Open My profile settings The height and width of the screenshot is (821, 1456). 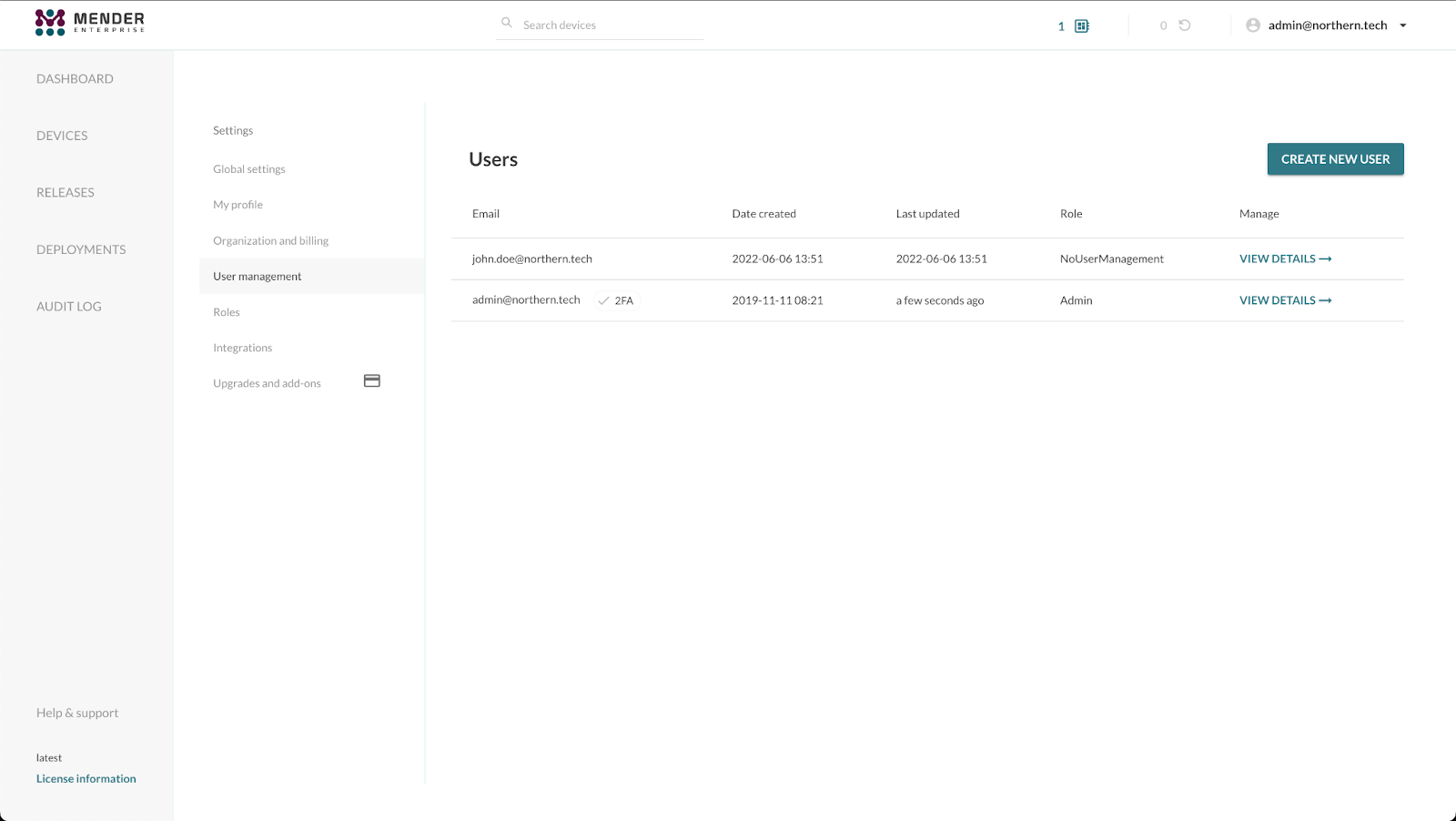238,204
